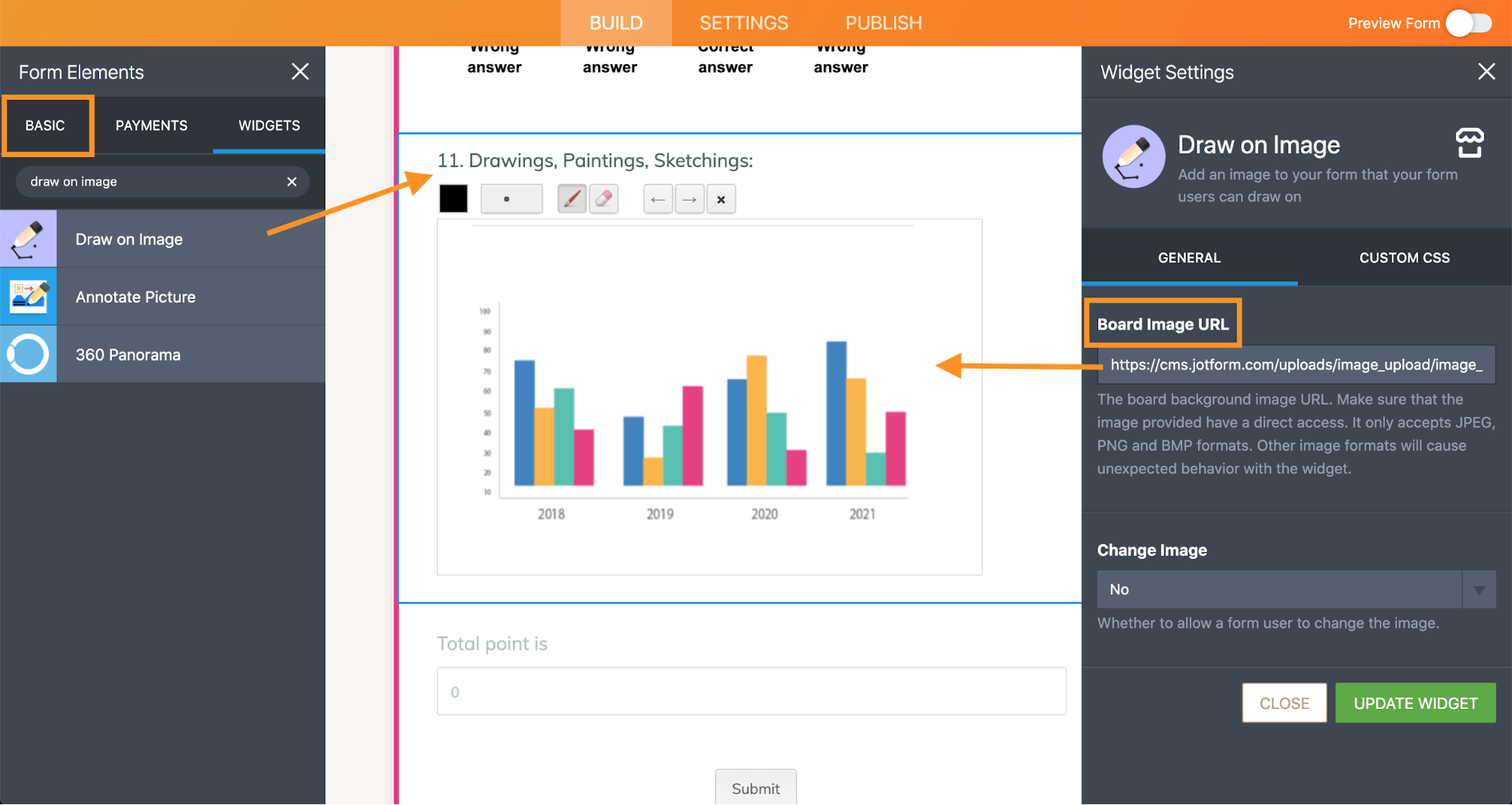Toggle the Preview Form switch

pyautogui.click(x=1469, y=23)
